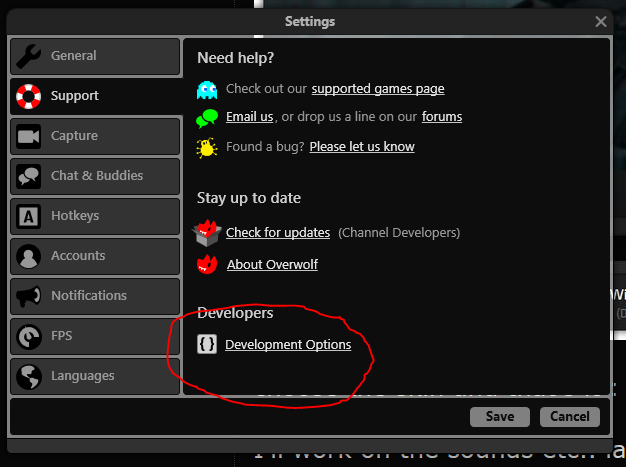Click the yellow bug icon
626x467 pixels.
(x=207, y=148)
